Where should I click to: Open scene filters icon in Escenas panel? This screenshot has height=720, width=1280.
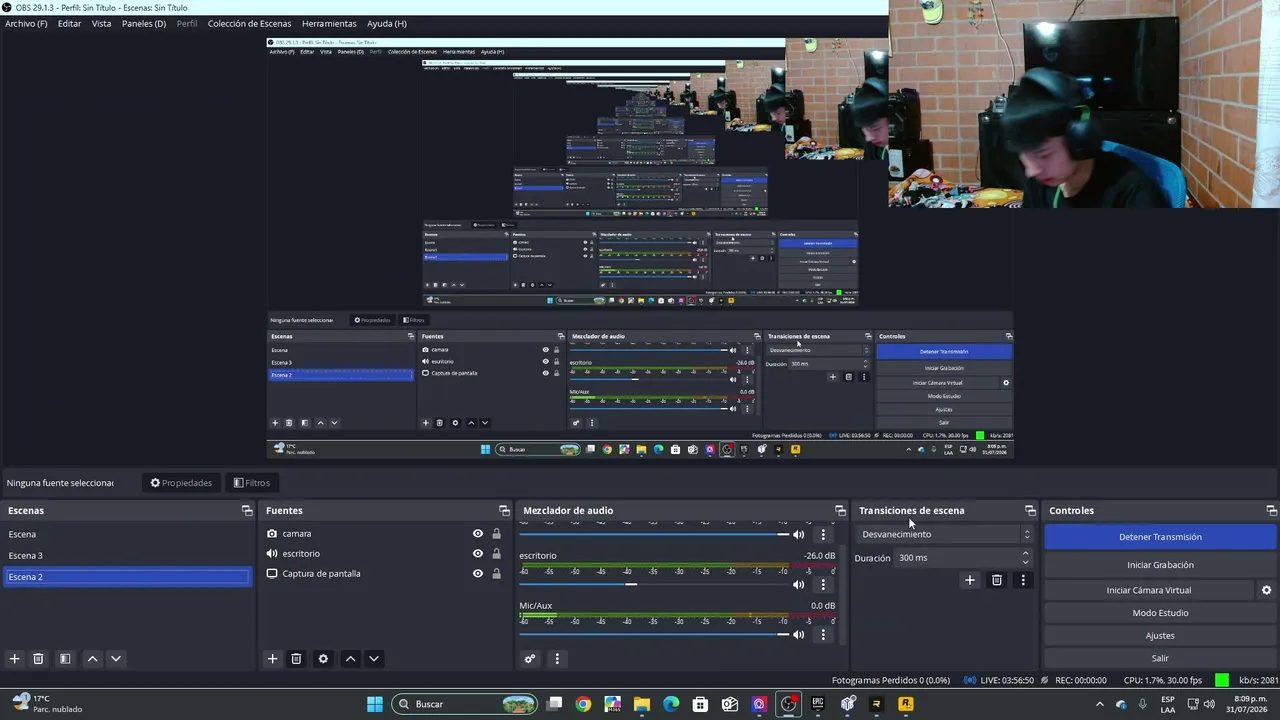[x=65, y=659]
